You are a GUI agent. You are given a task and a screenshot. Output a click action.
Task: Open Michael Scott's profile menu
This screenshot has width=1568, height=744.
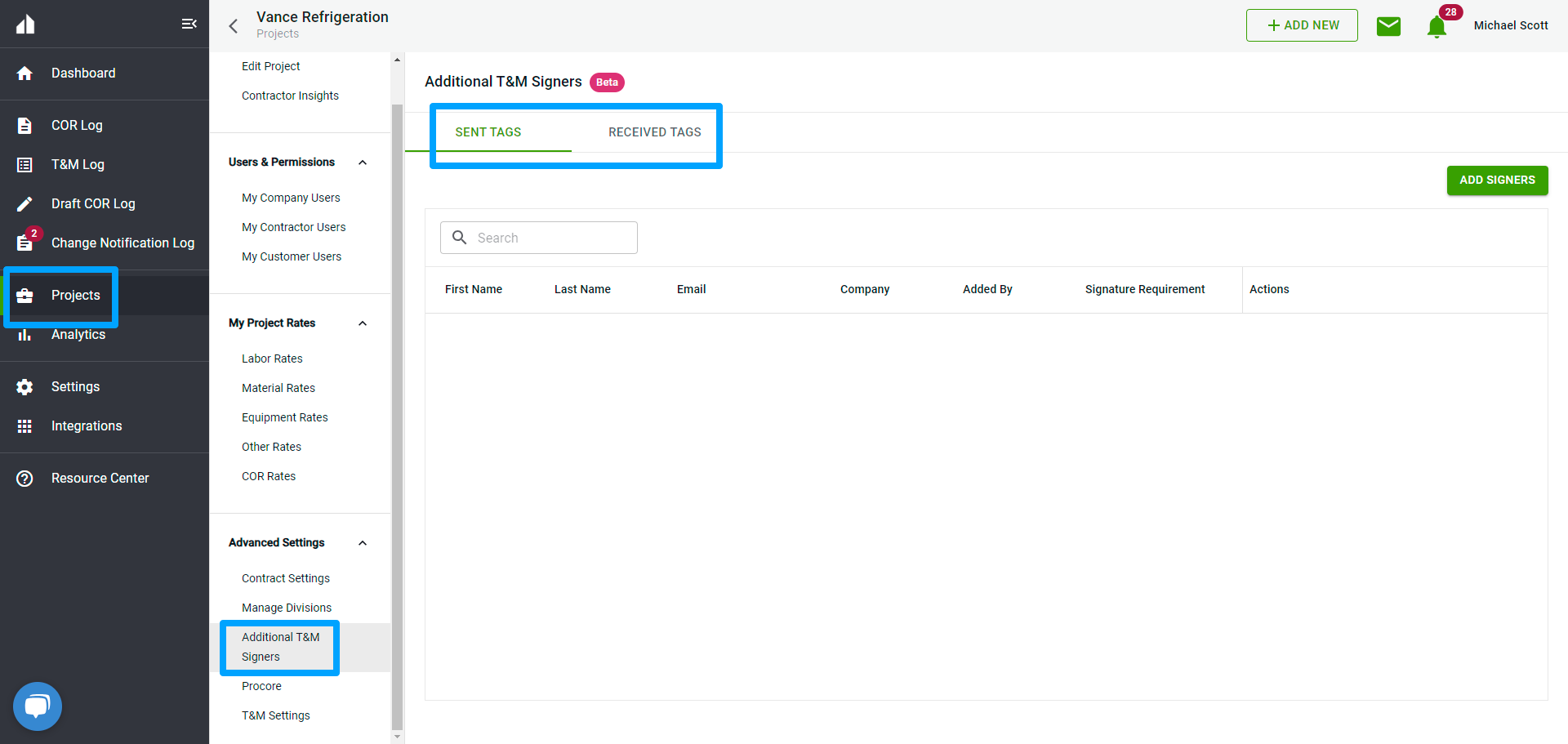click(1510, 25)
